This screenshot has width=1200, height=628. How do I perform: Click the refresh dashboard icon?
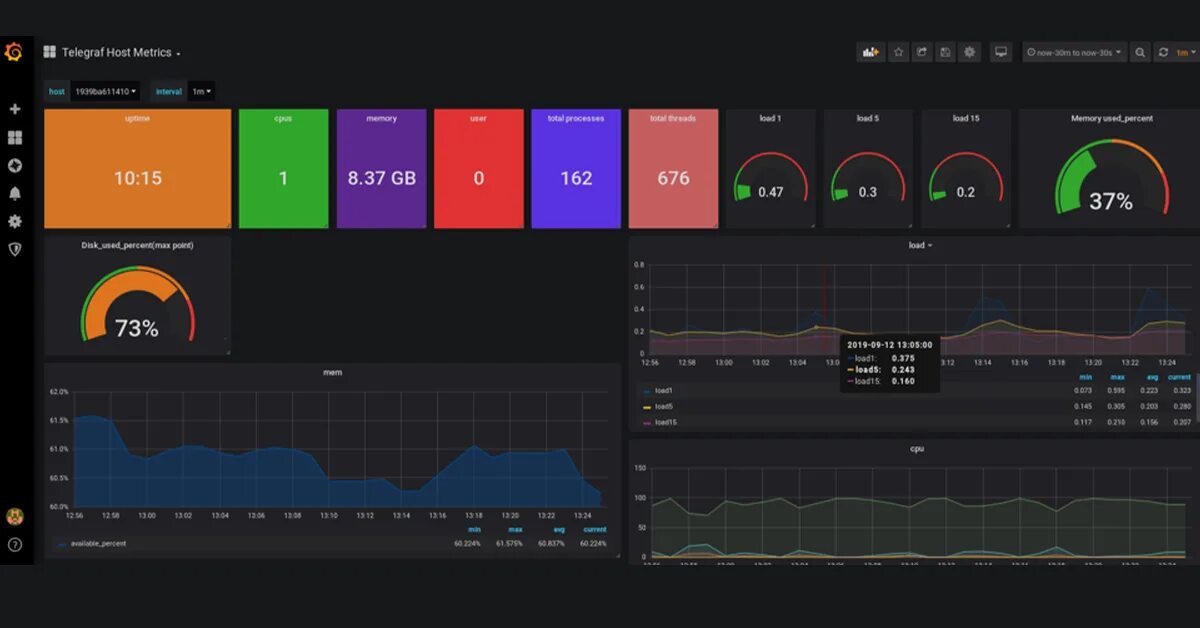[x=1163, y=52]
